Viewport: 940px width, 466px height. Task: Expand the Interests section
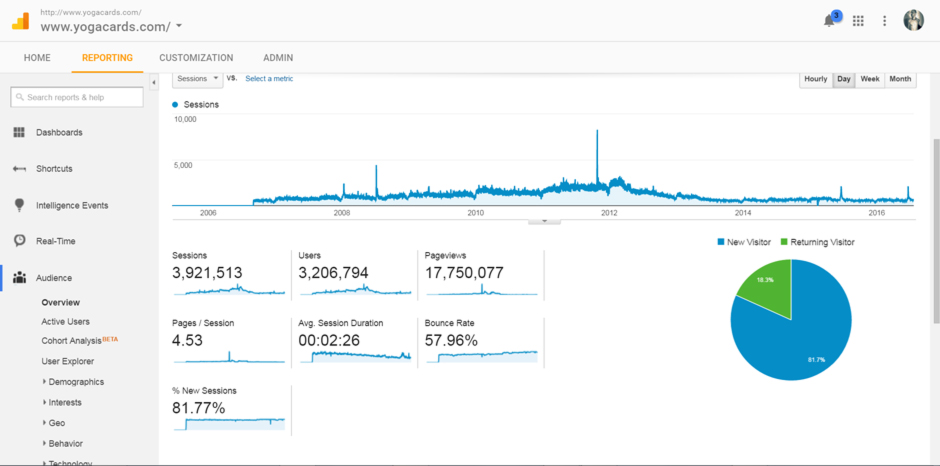(44, 402)
